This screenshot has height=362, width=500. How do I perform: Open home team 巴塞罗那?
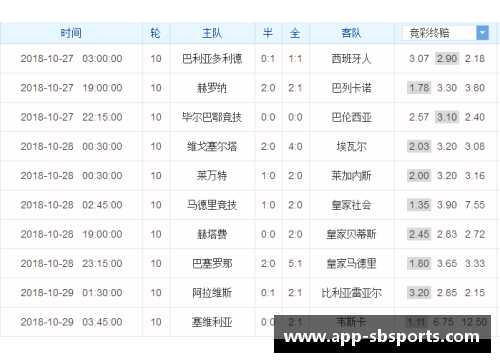click(212, 264)
